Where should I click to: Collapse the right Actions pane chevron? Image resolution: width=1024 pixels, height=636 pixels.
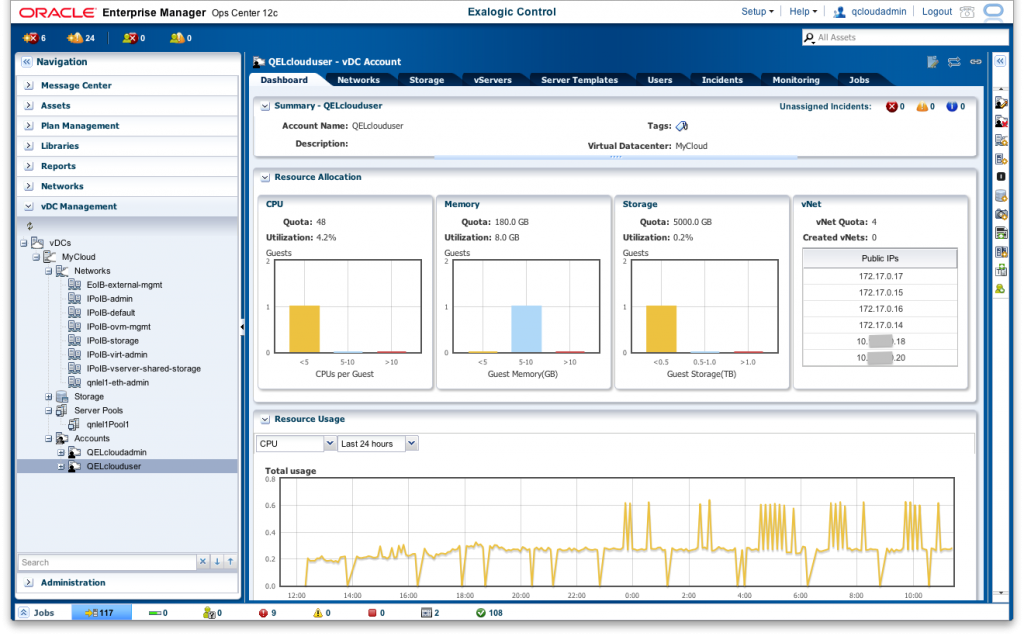[1000, 61]
